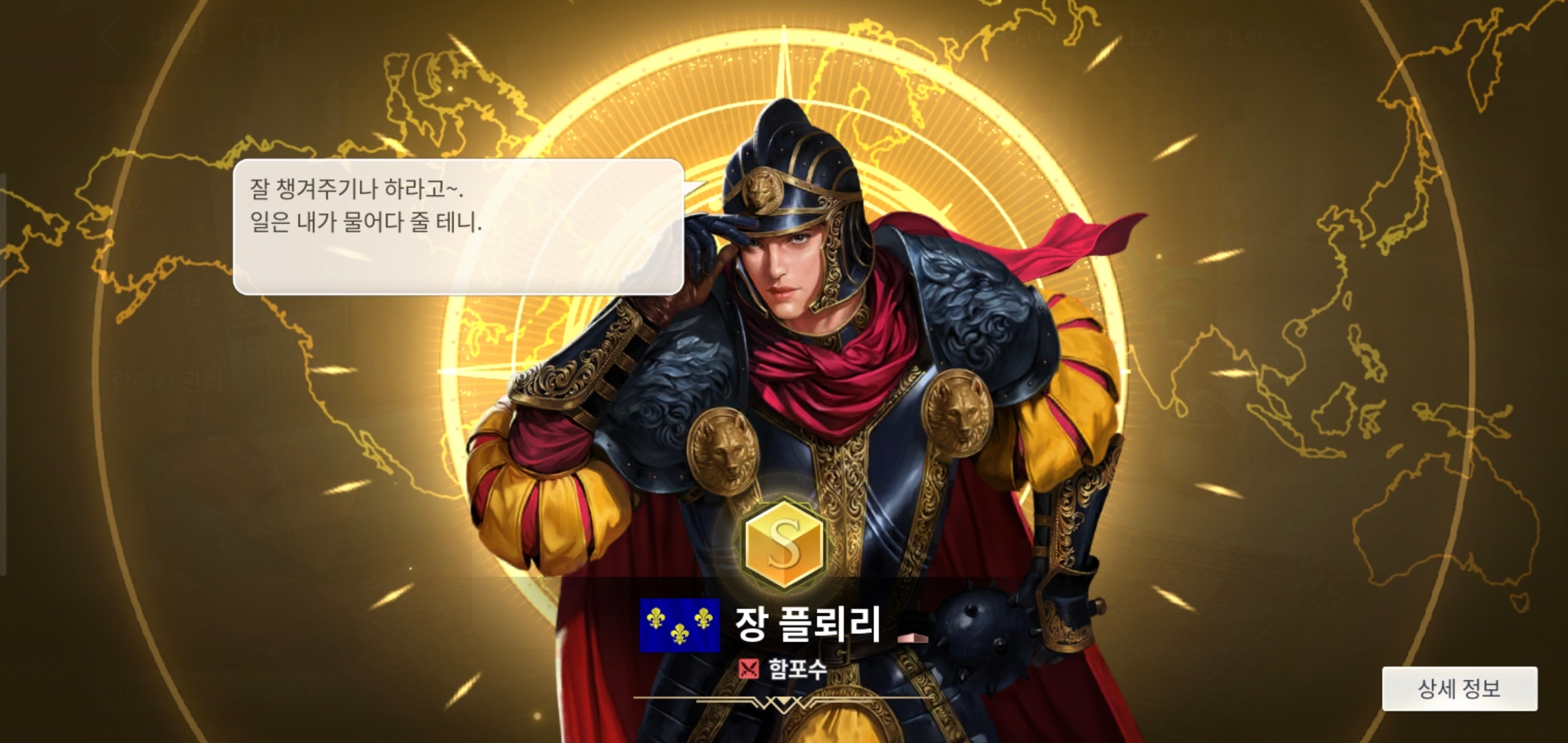Screen dimensions: 1568x743
Task: Click the lion emblem on the helmet
Action: point(763,191)
